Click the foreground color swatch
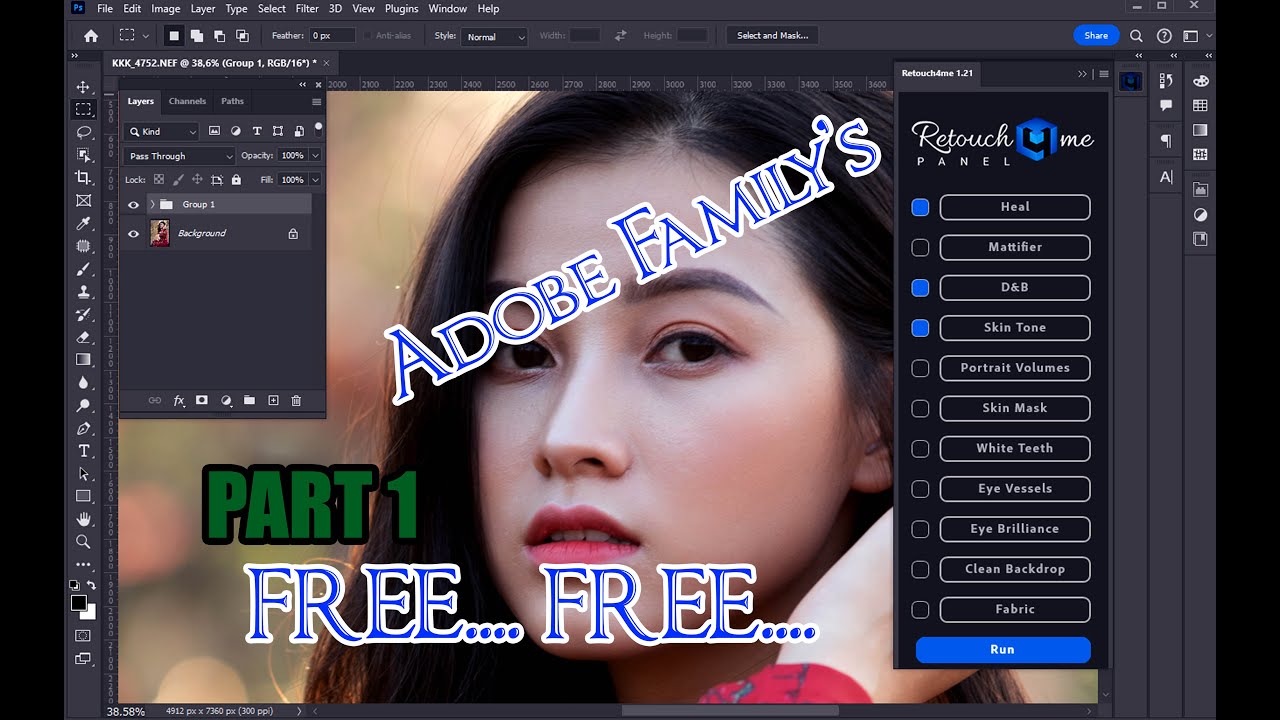 [78, 602]
